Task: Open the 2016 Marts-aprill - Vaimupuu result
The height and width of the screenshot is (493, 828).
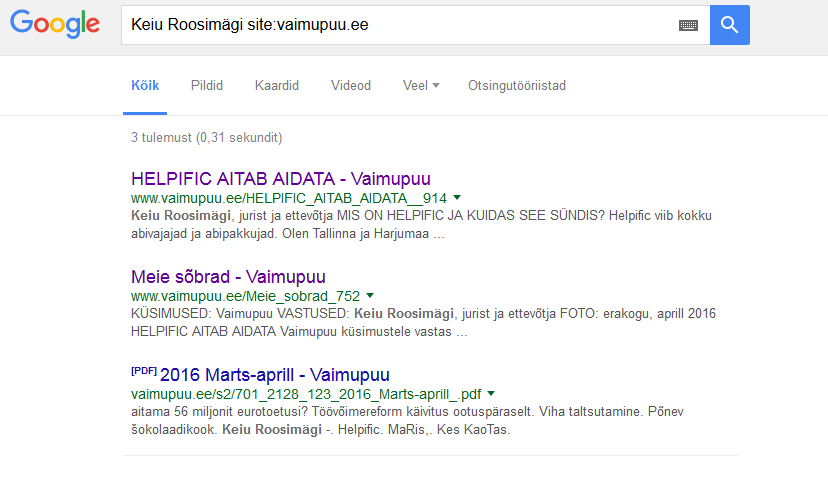Action: pyautogui.click(x=275, y=375)
